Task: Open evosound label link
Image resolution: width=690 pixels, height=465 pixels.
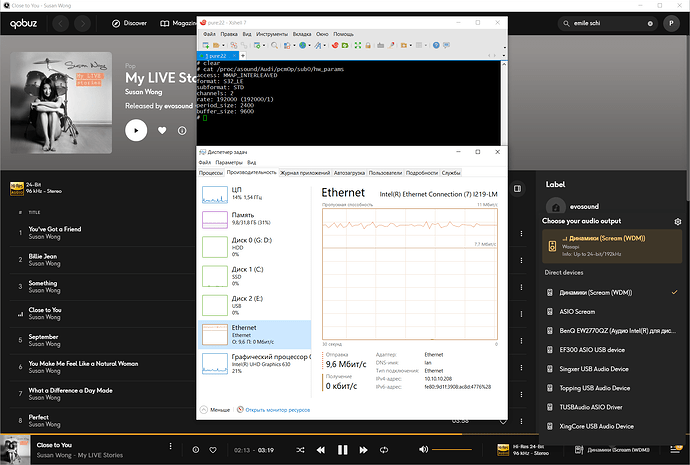Action: click(x=584, y=207)
